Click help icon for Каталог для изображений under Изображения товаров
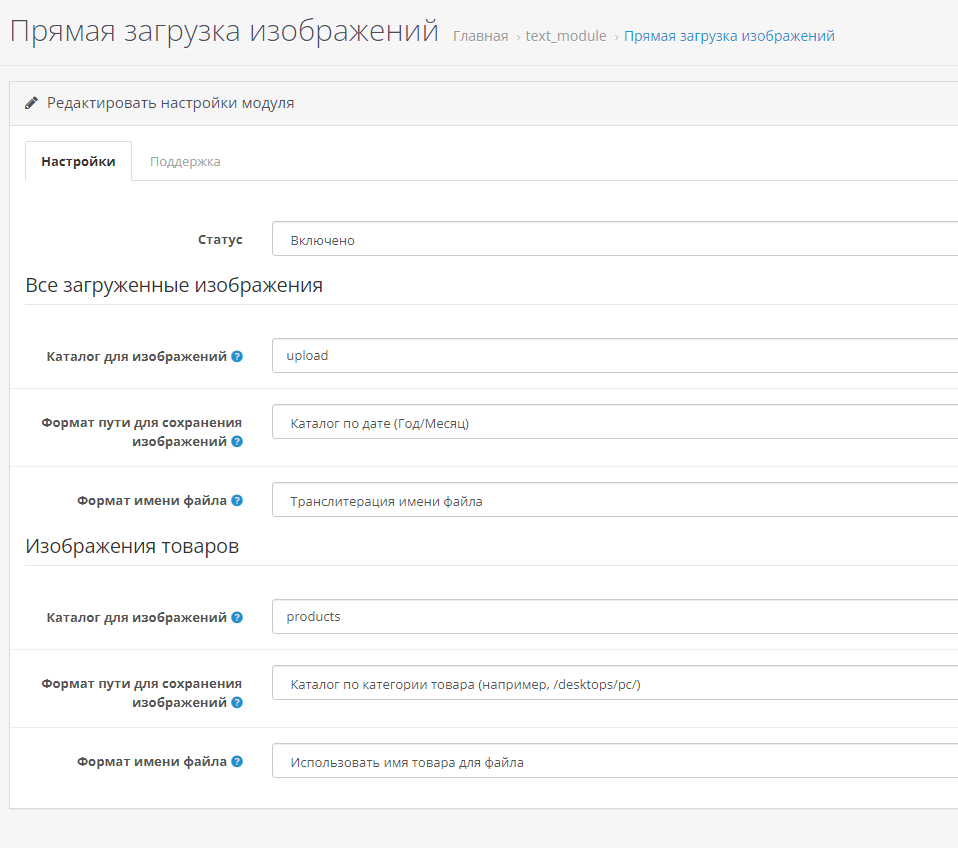Screen dimensions: 958x848 pyautogui.click(x=237, y=617)
